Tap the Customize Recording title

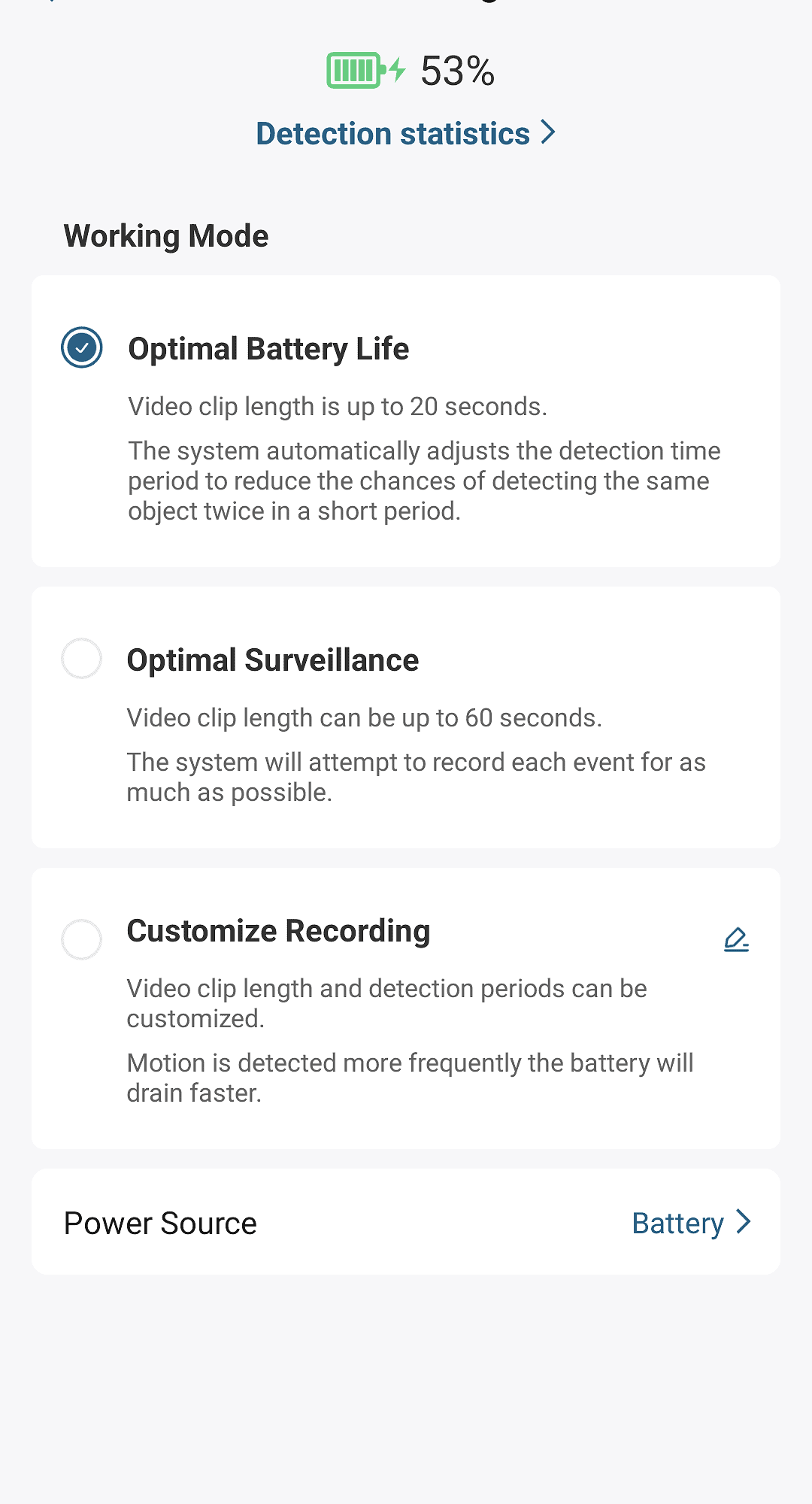(x=278, y=931)
